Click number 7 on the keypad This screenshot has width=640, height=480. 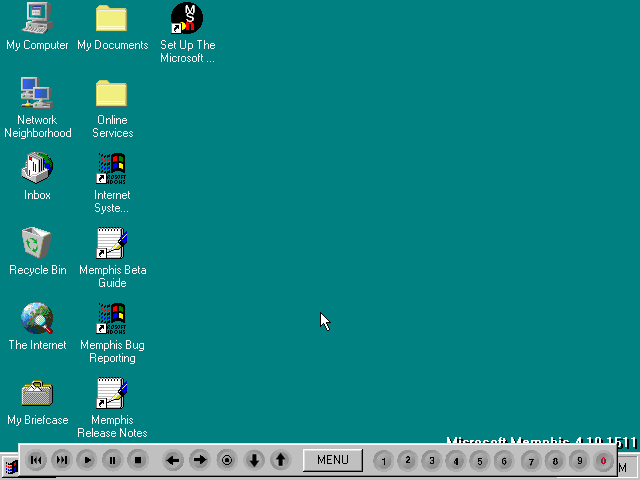[531, 461]
